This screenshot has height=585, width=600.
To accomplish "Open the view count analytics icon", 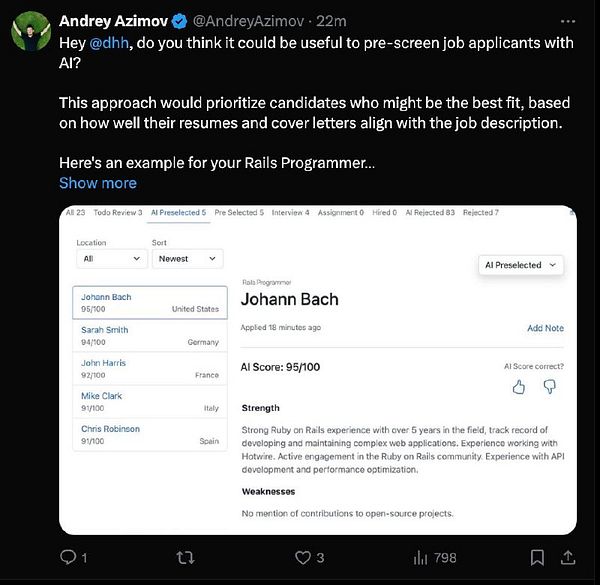I will (420, 557).
